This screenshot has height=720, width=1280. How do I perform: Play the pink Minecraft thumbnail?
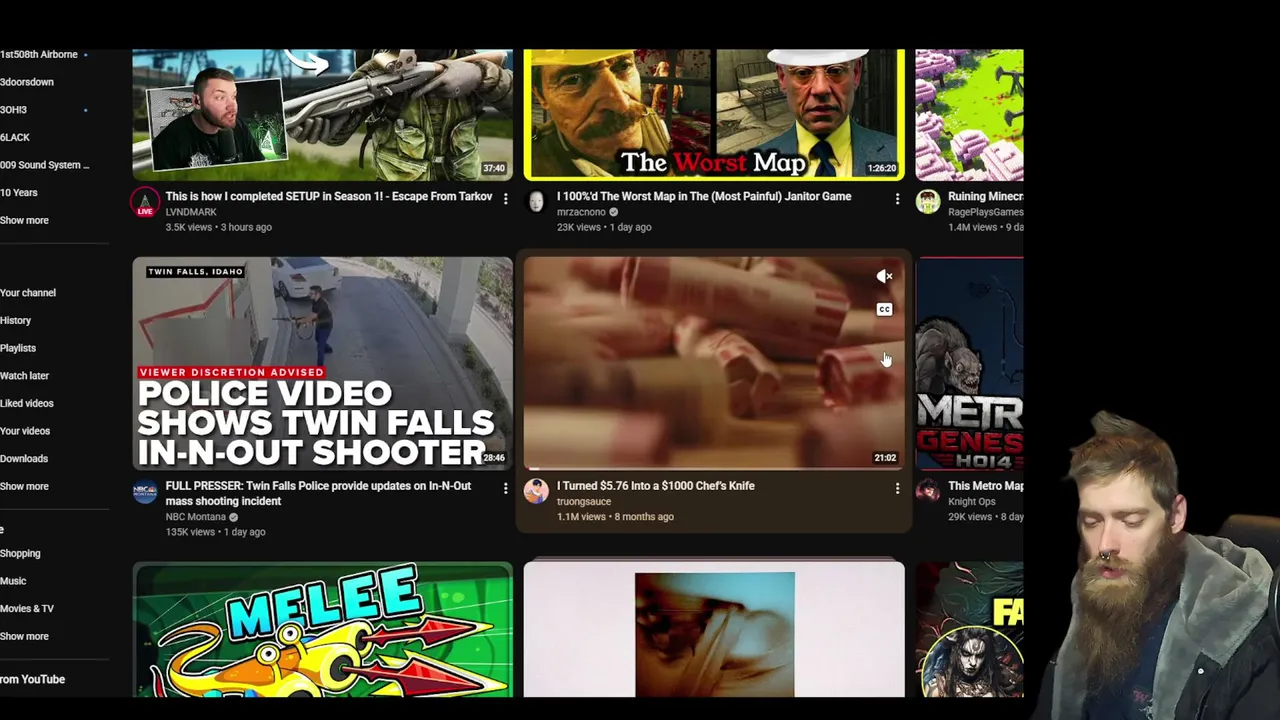point(969,114)
